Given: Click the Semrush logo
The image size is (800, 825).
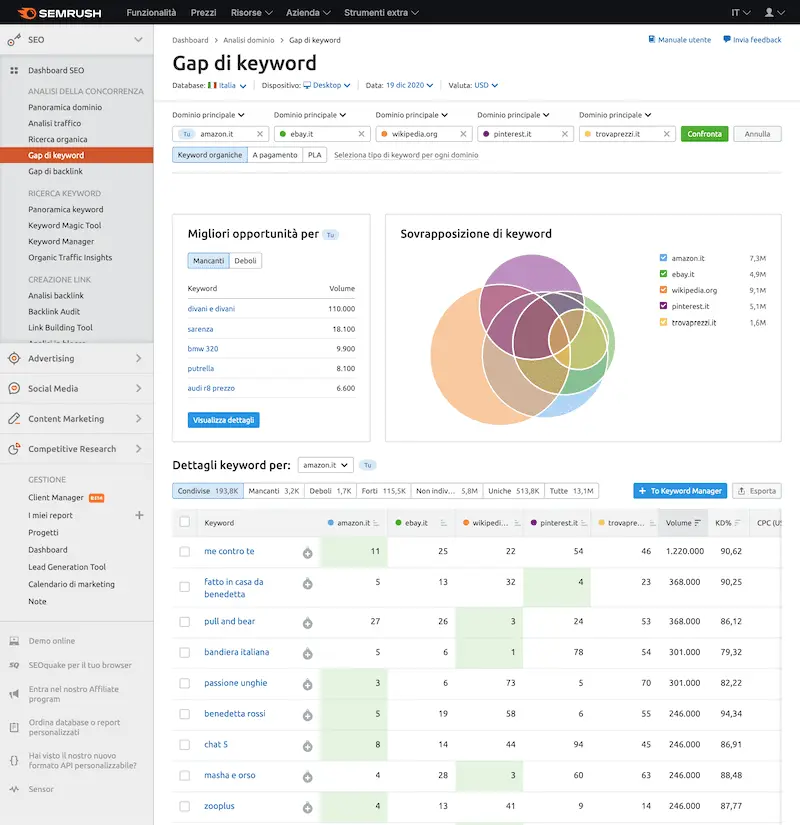Looking at the screenshot, I should [x=59, y=13].
